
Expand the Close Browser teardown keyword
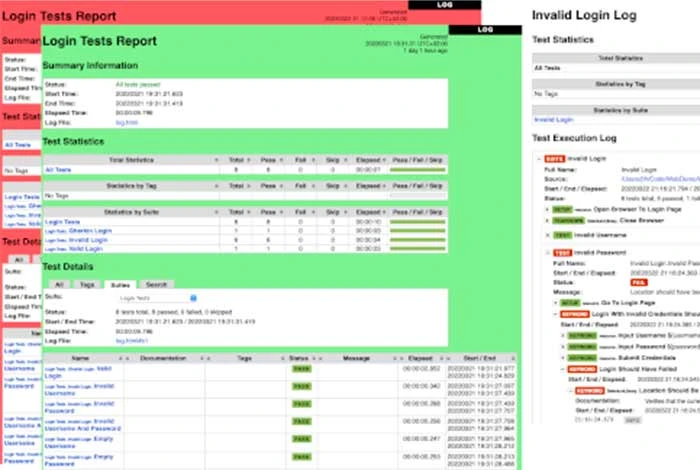(547, 220)
